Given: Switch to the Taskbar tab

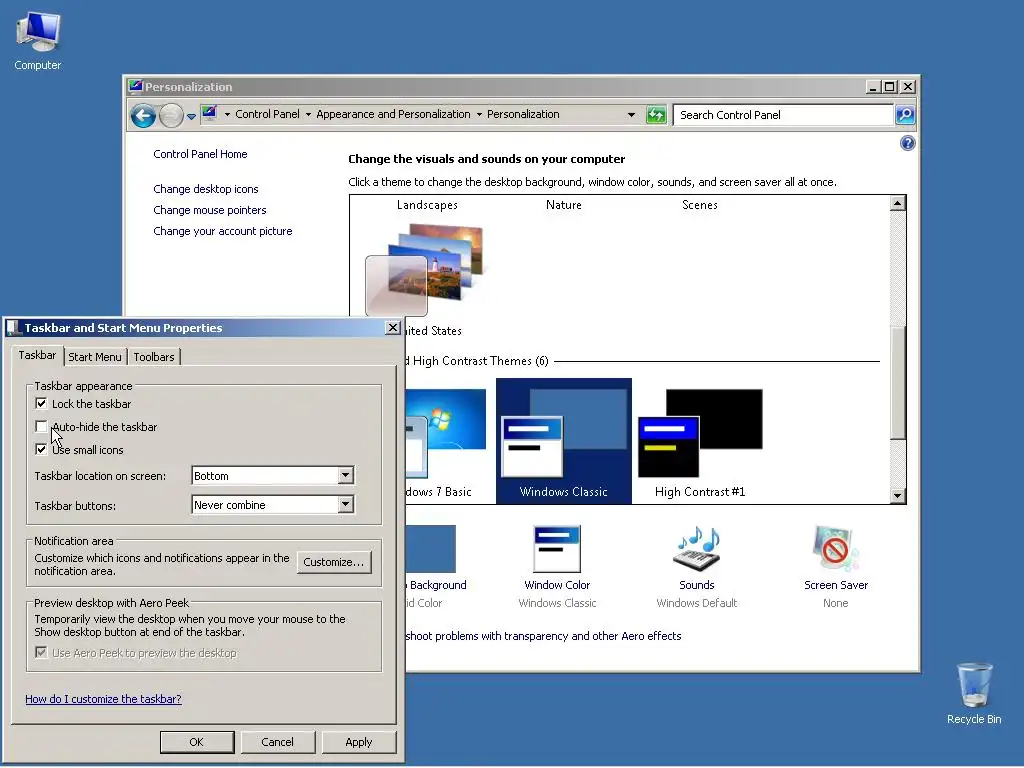Looking at the screenshot, I should point(37,355).
